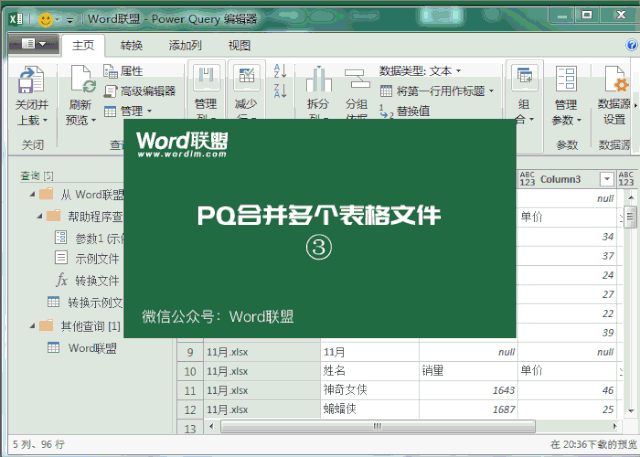Click the 1687 value cell
640x457 pixels.
pyautogui.click(x=469, y=409)
